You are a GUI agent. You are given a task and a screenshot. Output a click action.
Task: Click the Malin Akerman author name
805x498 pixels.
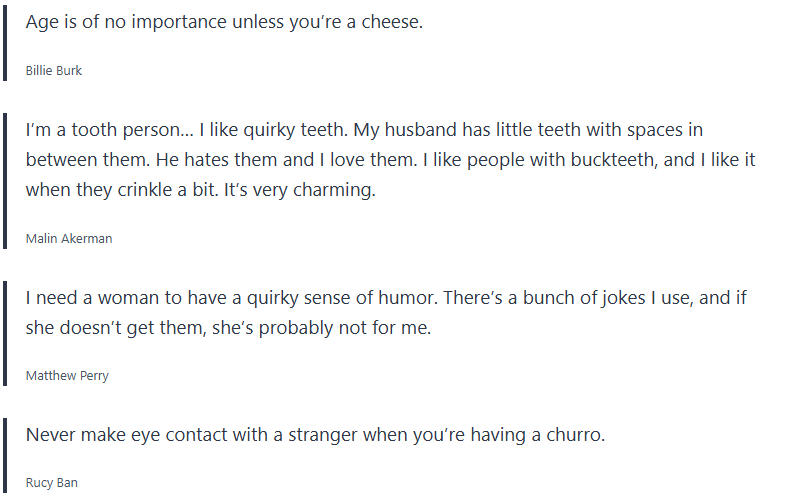(69, 238)
